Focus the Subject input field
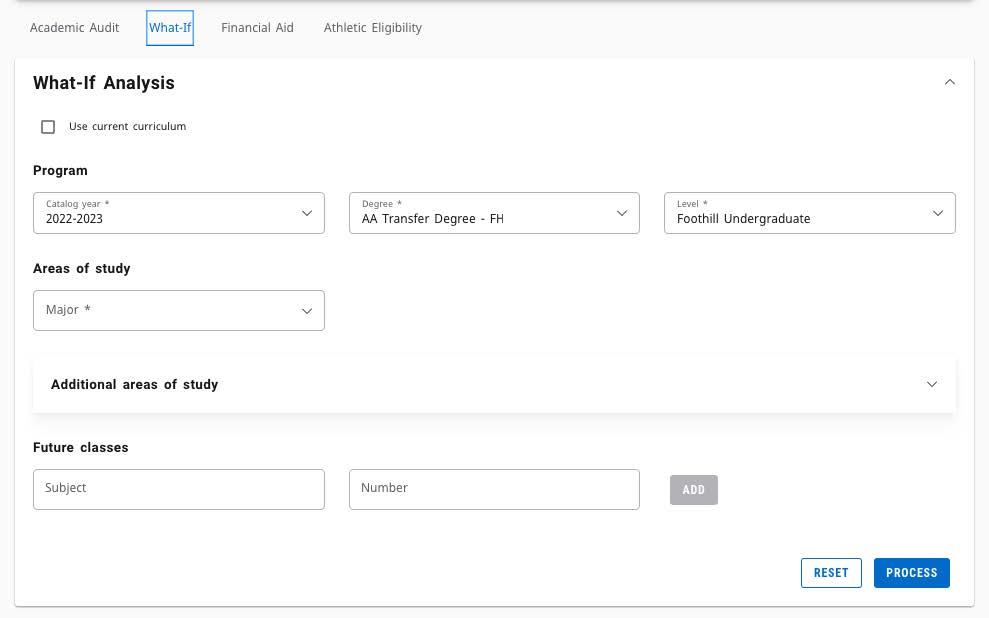Image resolution: width=989 pixels, height=618 pixels. pos(178,490)
